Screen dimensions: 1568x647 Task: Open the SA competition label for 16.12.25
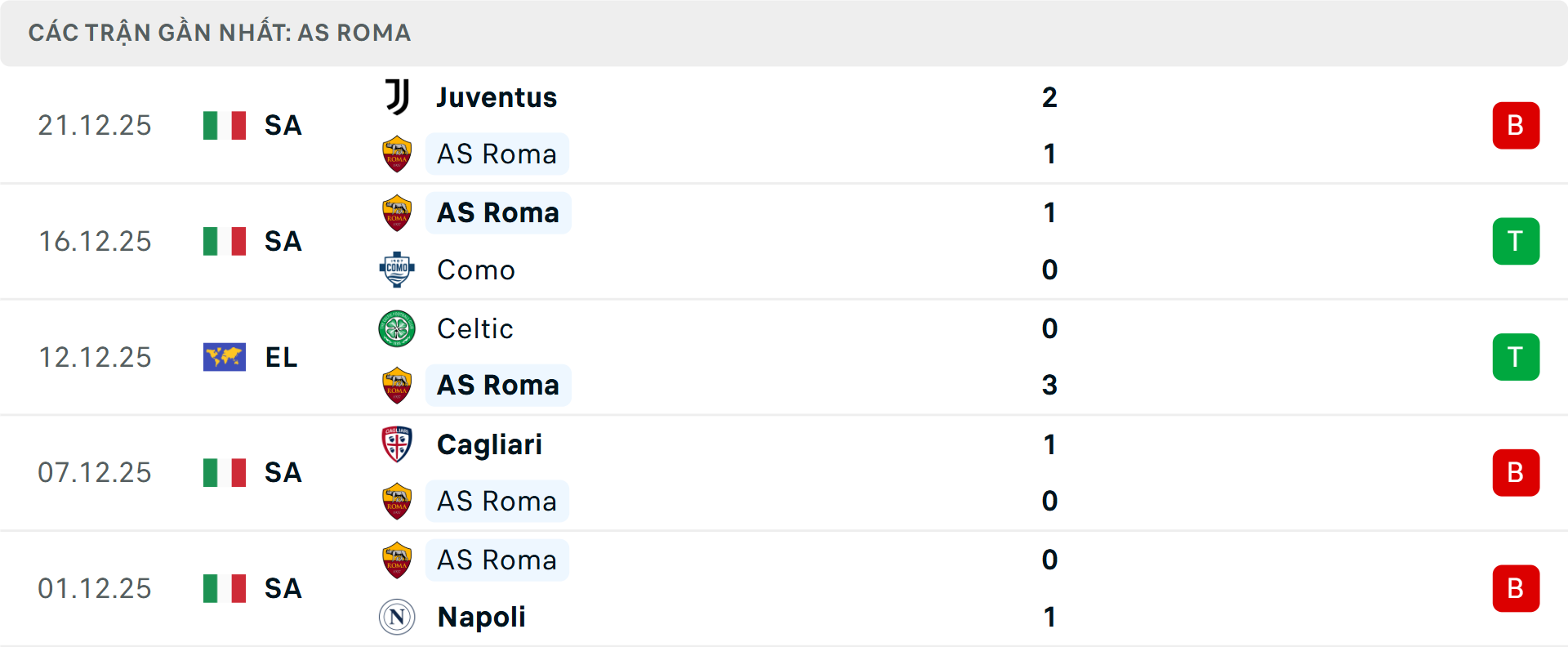(x=282, y=241)
